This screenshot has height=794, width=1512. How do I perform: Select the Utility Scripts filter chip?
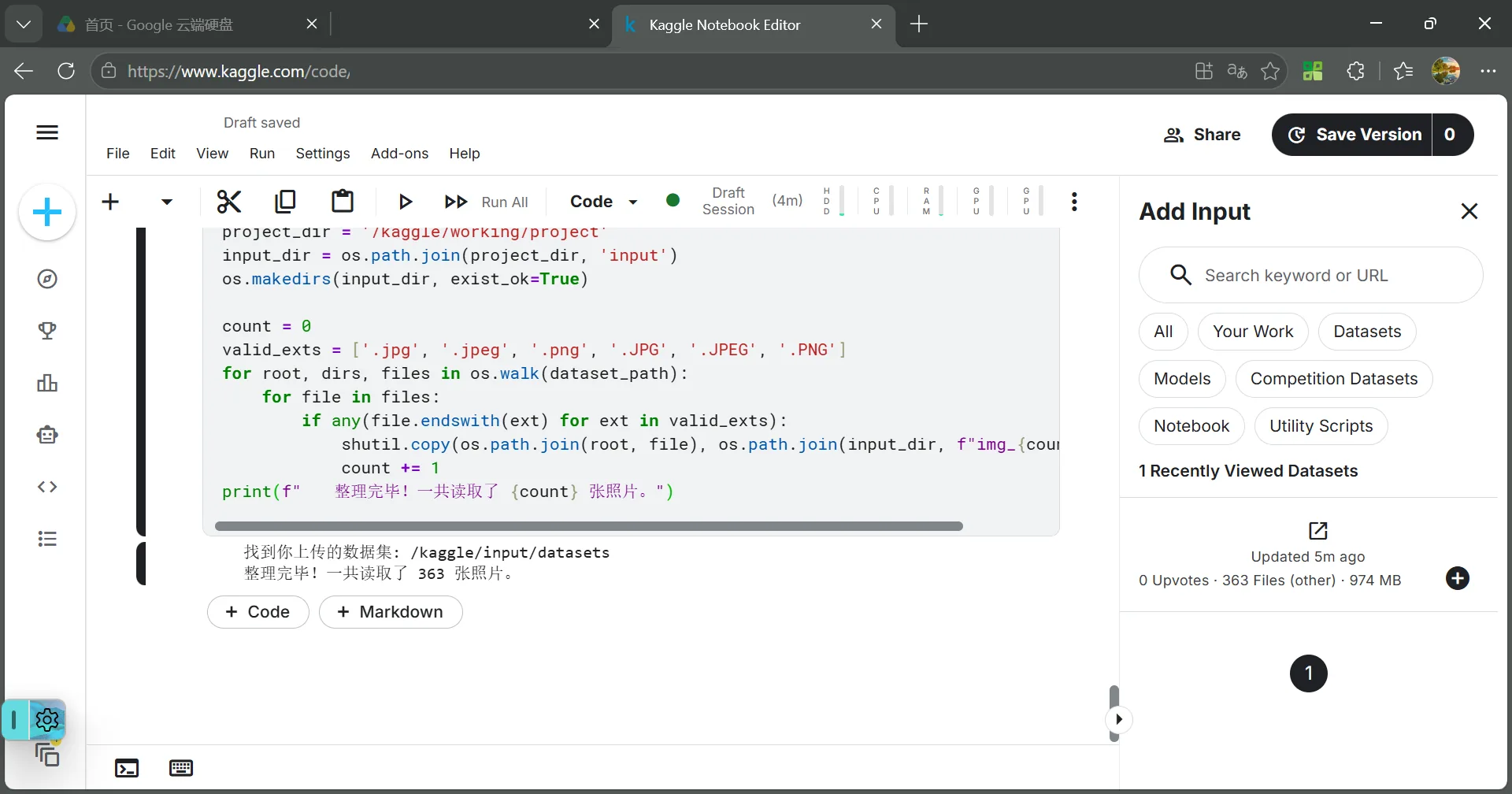pyautogui.click(x=1321, y=426)
